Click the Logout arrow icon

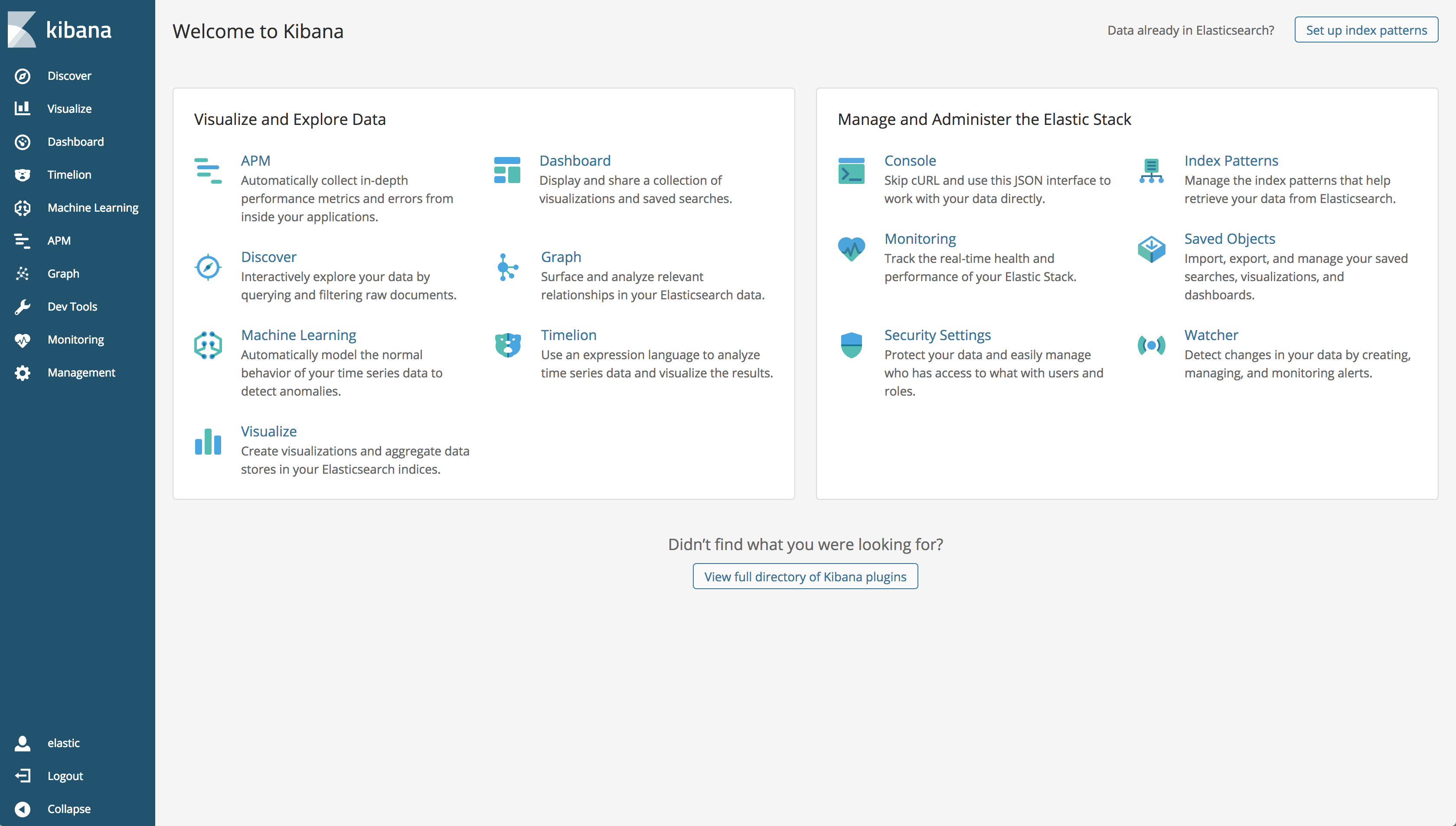23,776
